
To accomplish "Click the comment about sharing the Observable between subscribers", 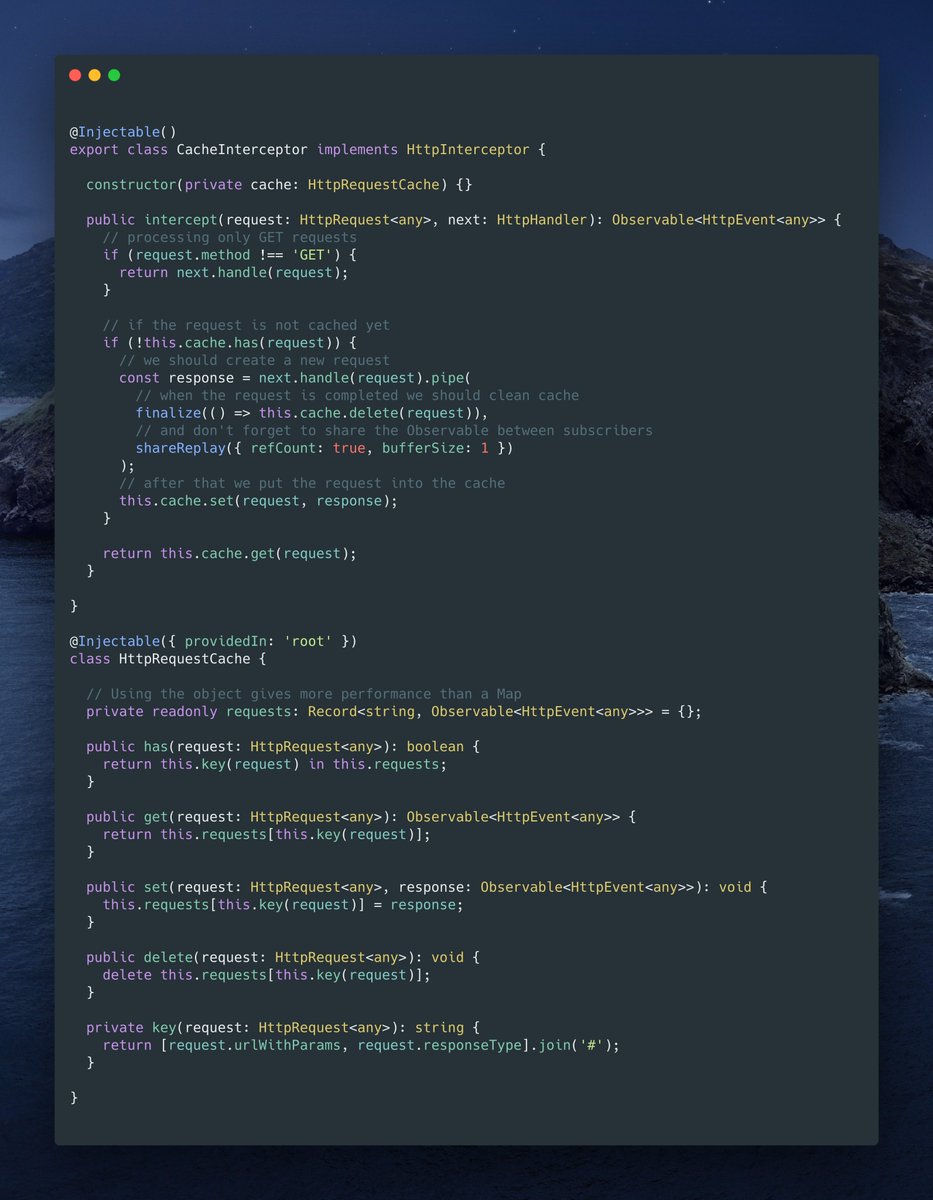I will click(x=394, y=430).
